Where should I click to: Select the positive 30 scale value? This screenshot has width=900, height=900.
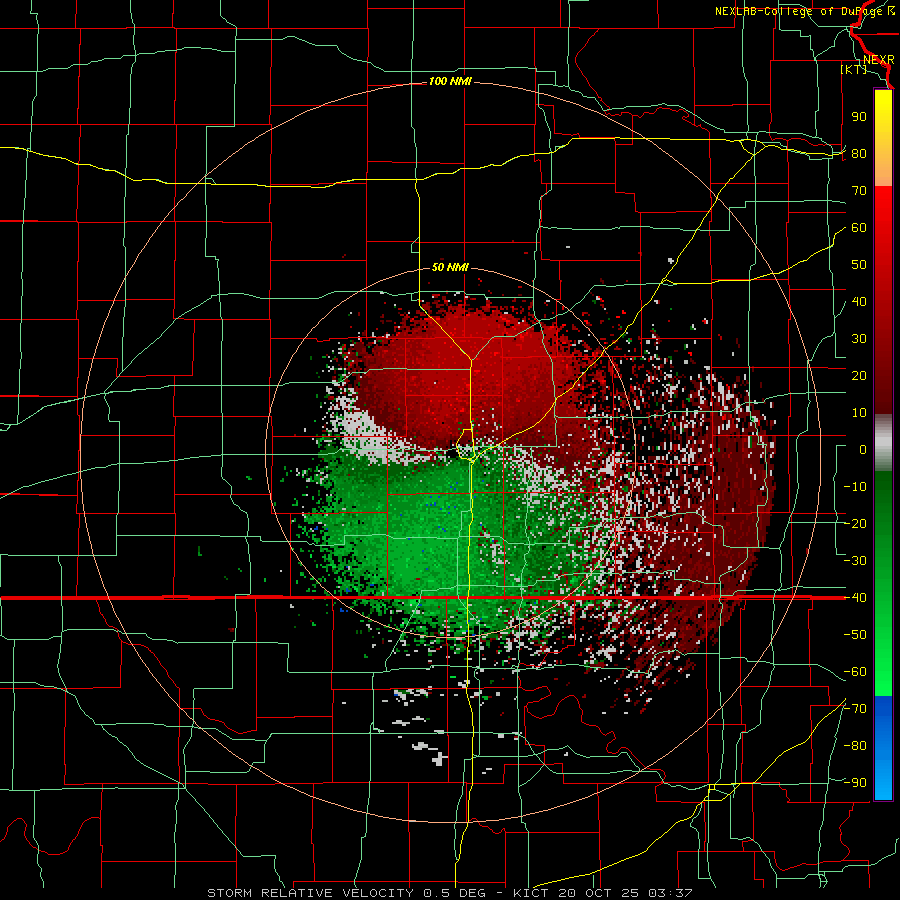point(859,339)
